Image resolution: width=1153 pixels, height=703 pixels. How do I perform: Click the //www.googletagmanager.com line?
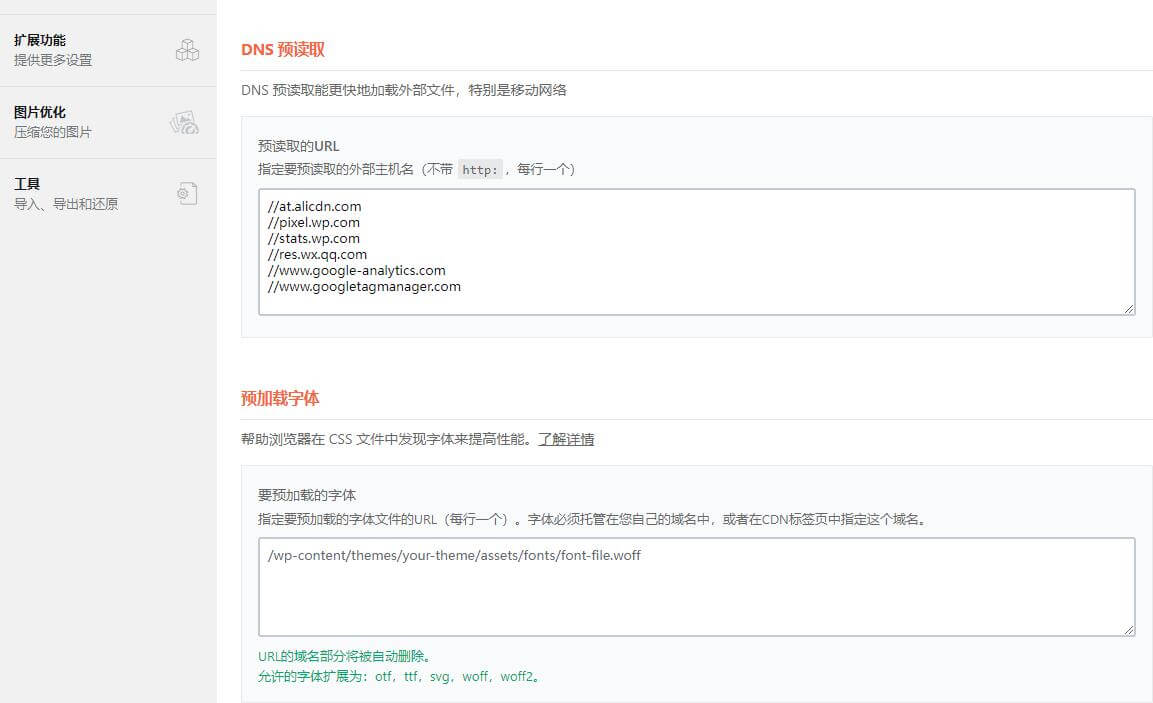[364, 286]
